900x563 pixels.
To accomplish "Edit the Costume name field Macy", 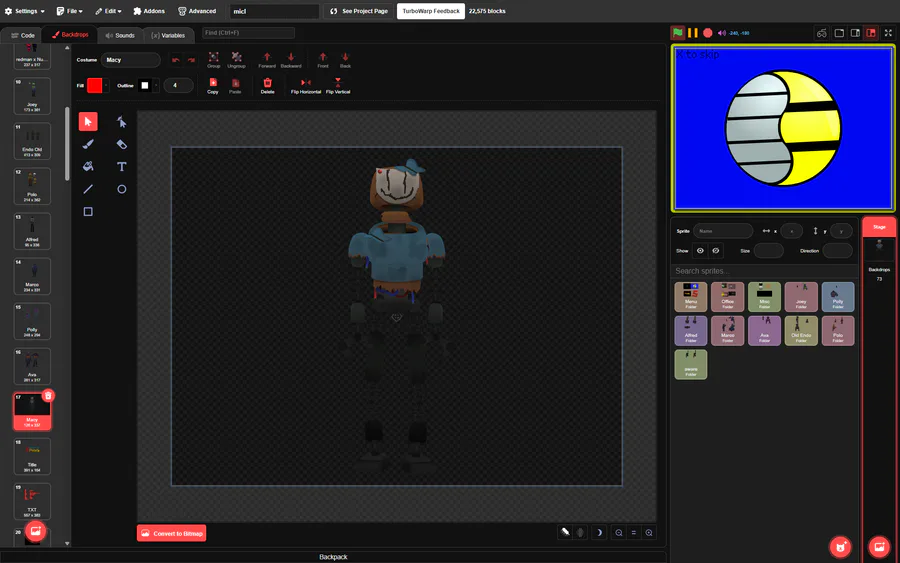I will (131, 60).
